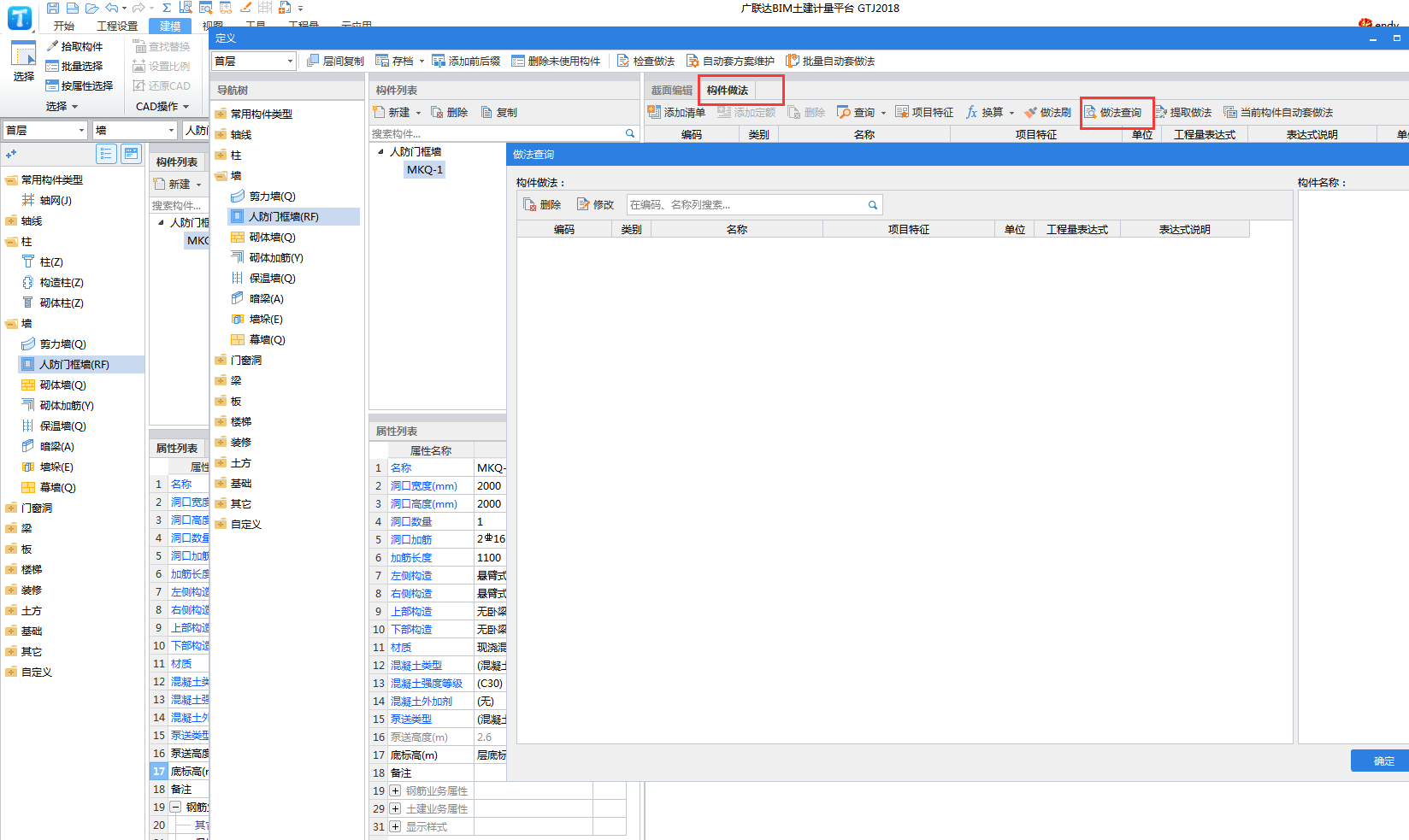
Task: Click the 拾取构件 tool icon
Action: (x=52, y=46)
